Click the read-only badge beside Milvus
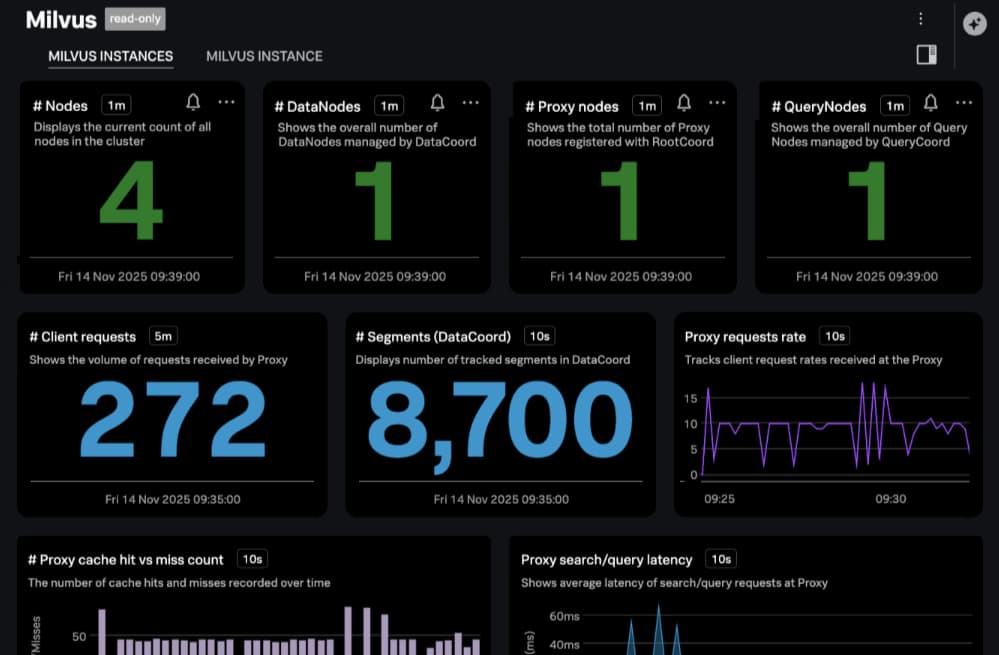Screen dimensions: 999x655 (x=135, y=19)
